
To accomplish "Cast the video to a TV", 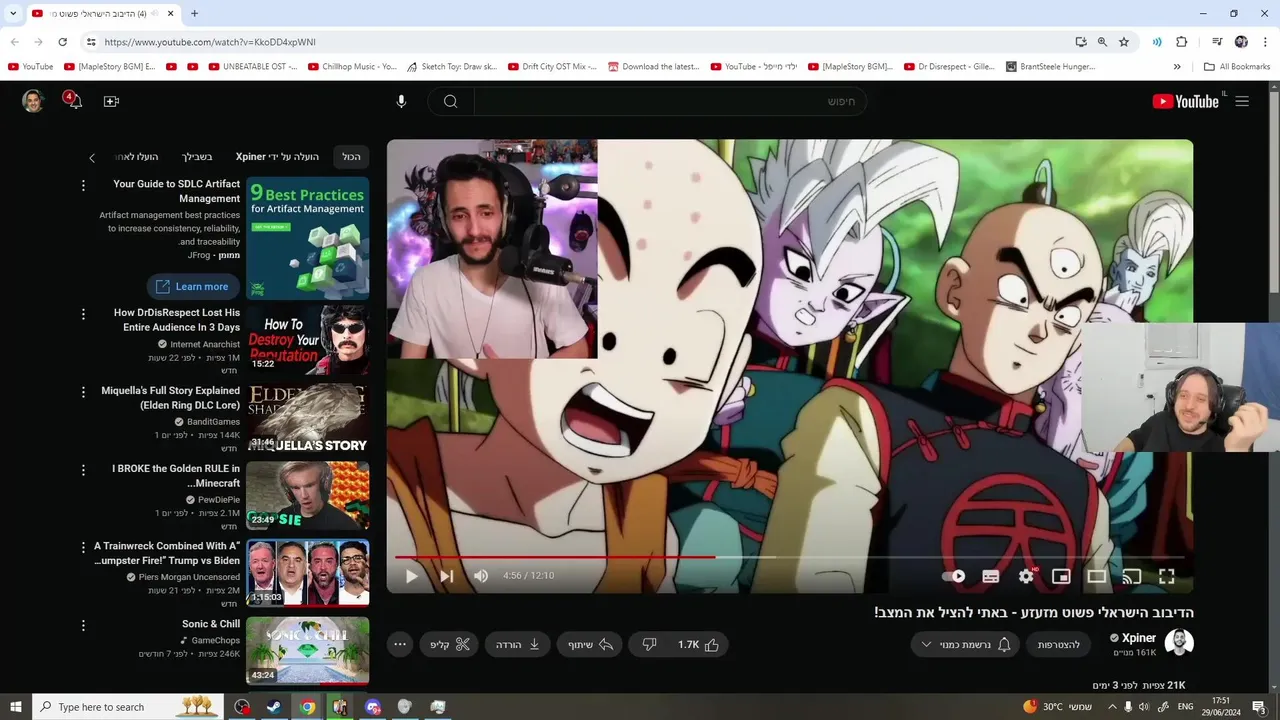I will point(1132,576).
